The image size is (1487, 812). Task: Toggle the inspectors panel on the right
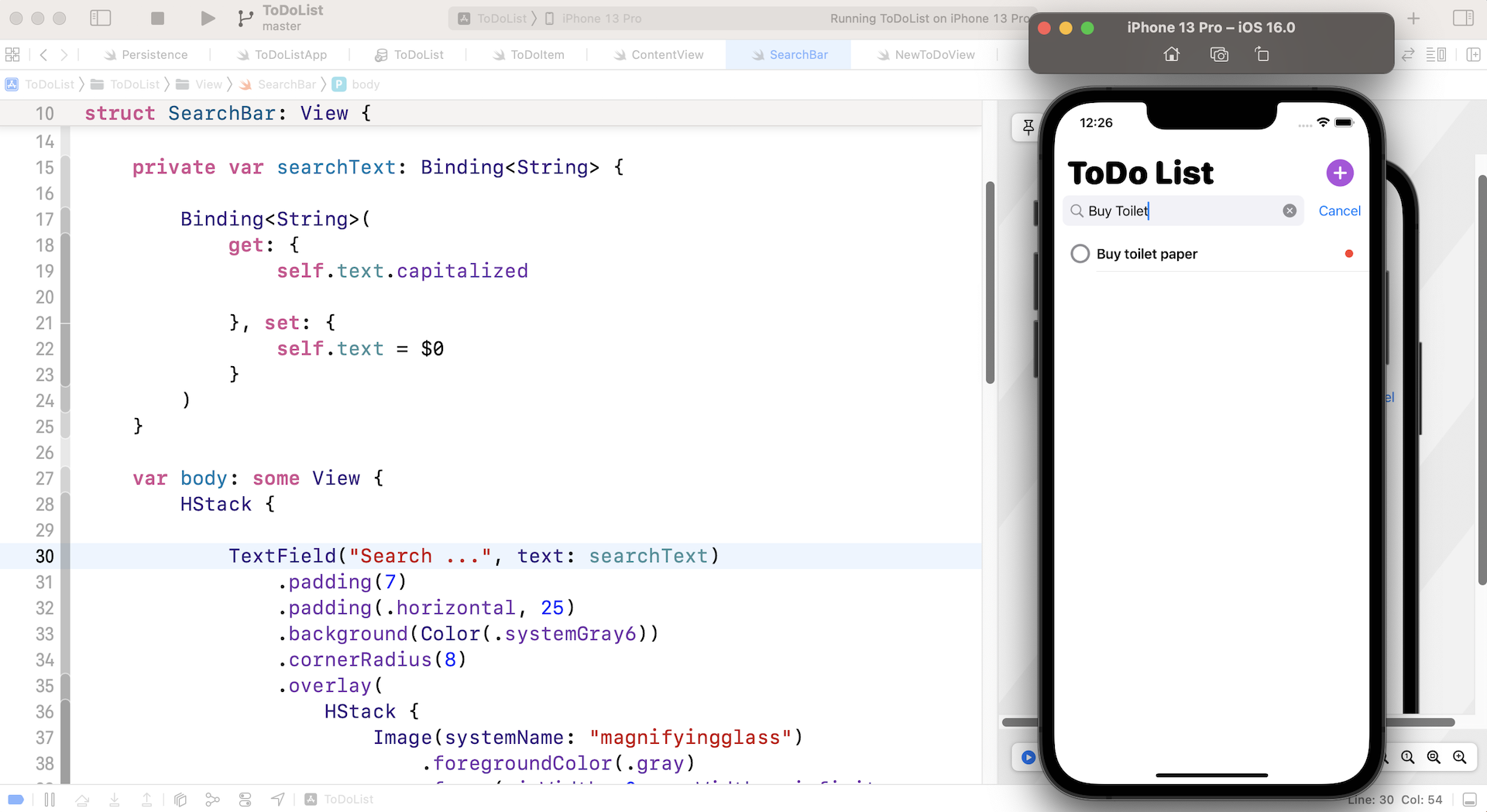click(x=1462, y=18)
